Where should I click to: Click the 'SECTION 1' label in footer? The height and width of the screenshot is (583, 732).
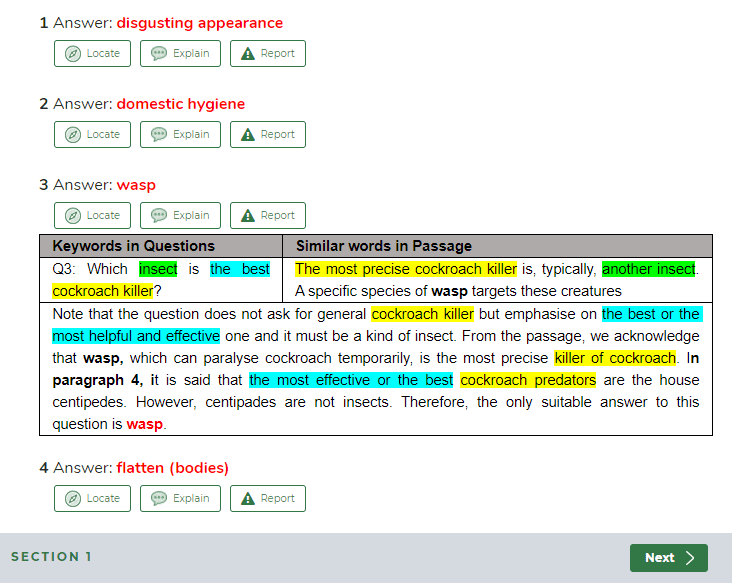tap(51, 557)
